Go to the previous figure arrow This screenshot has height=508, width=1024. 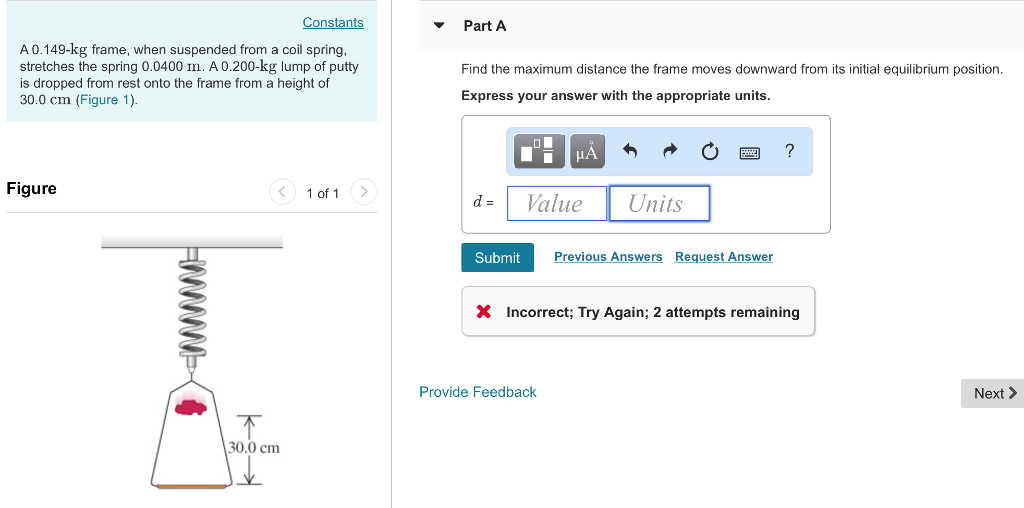pos(282,192)
